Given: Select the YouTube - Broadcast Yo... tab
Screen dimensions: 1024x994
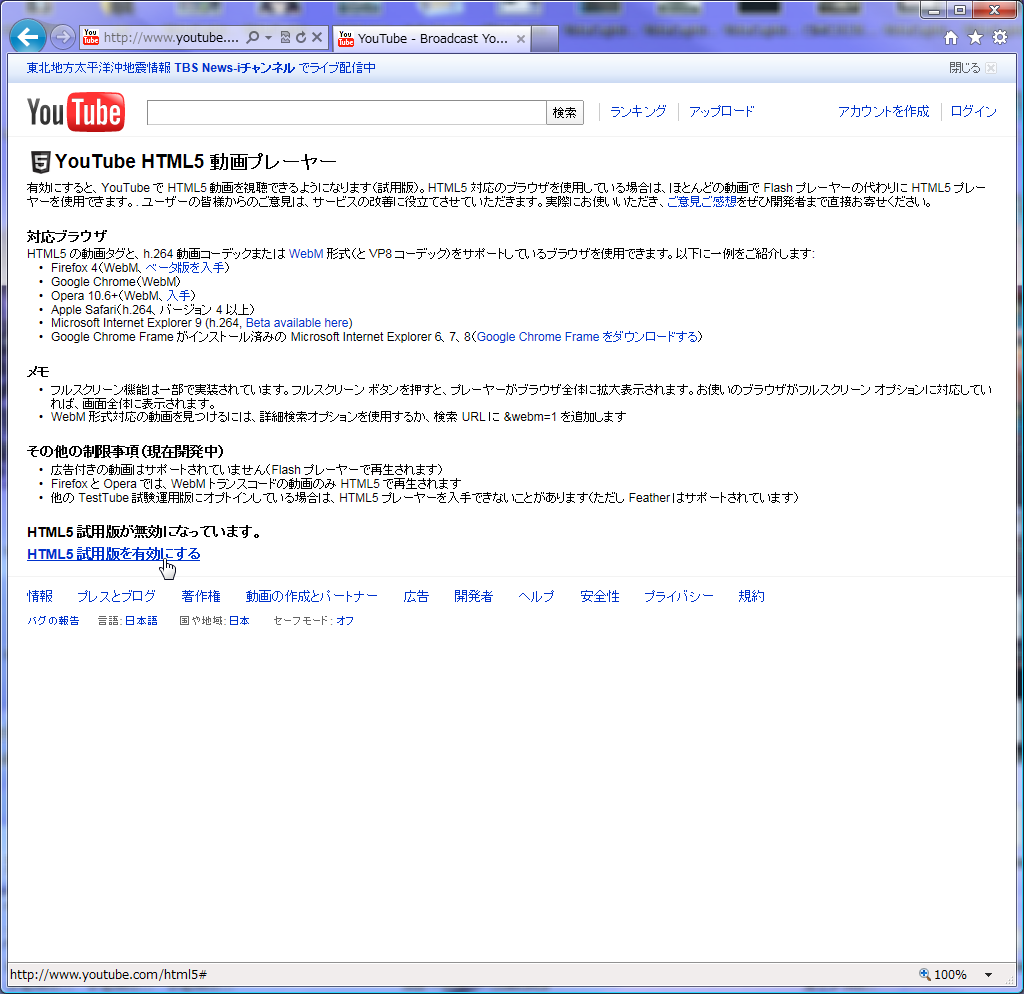Looking at the screenshot, I should pyautogui.click(x=432, y=39).
